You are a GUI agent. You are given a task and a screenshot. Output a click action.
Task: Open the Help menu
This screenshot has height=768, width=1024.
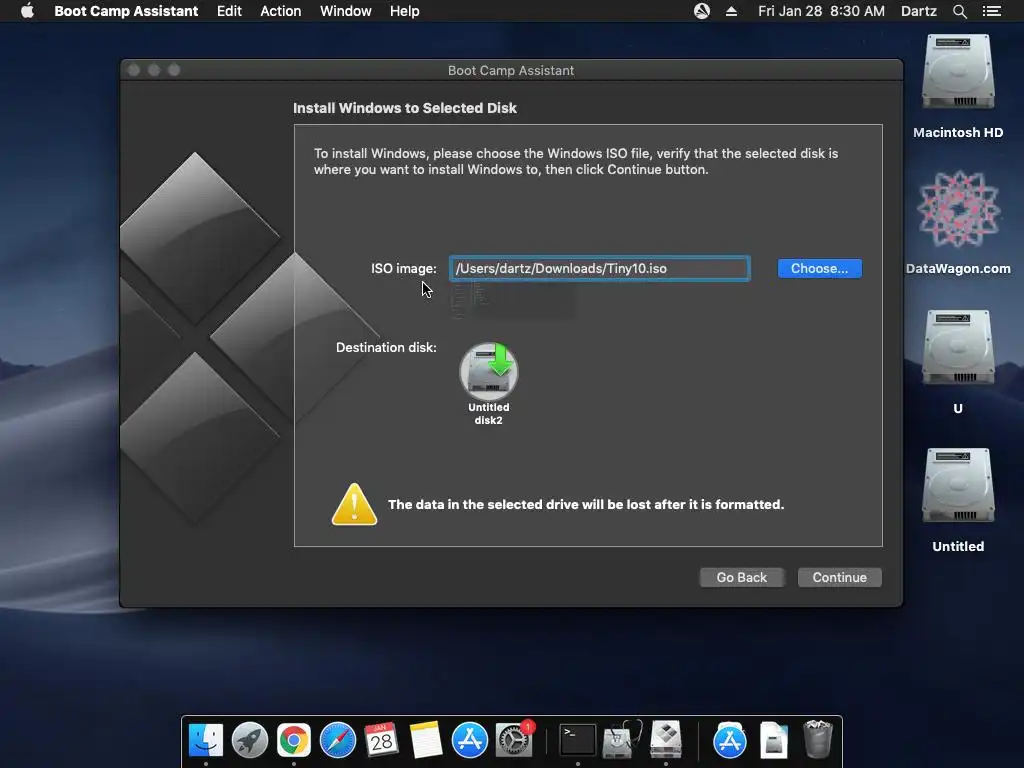coord(404,11)
